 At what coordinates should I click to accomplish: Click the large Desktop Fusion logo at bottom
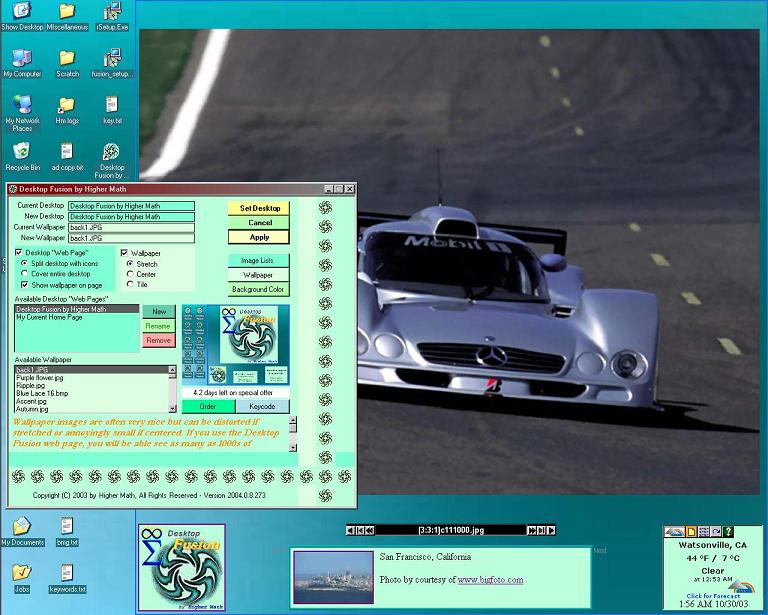[182, 568]
